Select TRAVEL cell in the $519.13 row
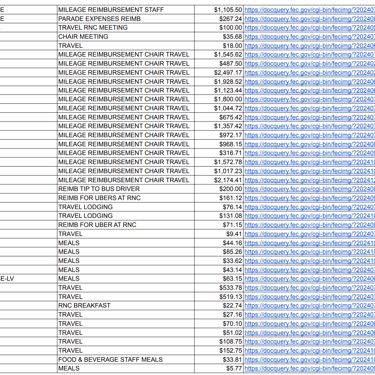This screenshot has height=375, width=375. point(126,297)
